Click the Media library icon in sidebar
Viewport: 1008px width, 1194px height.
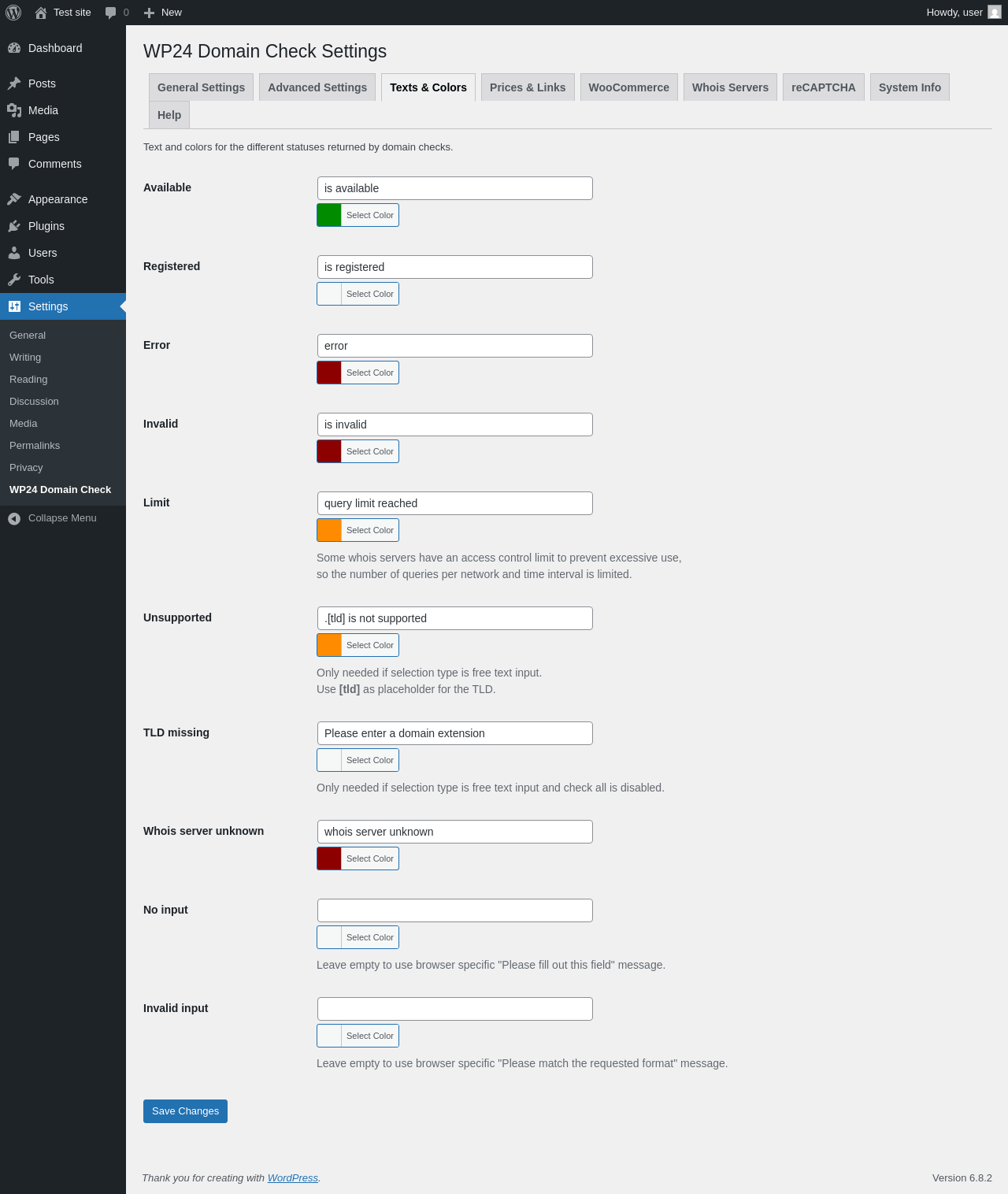(x=14, y=110)
